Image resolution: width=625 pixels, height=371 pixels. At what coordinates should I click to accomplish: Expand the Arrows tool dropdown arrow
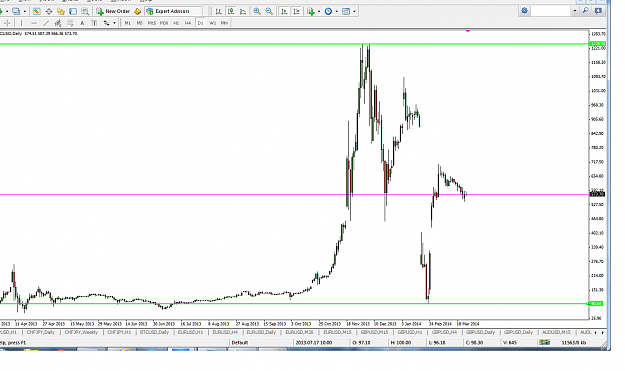[114, 23]
